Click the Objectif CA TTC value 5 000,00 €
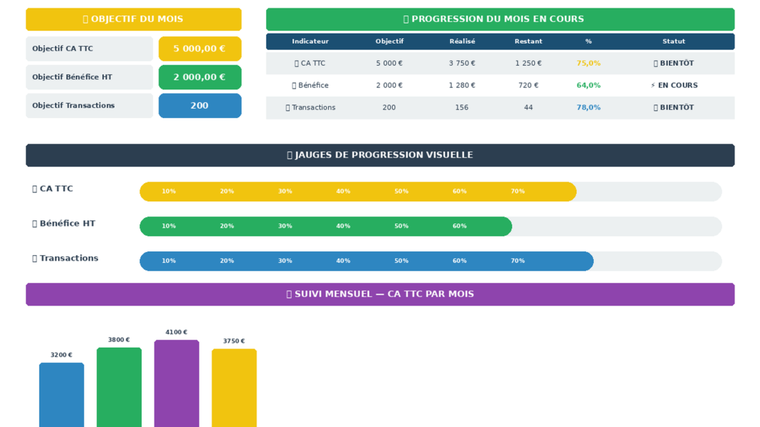This screenshot has height=427, width=760. pyautogui.click(x=199, y=49)
